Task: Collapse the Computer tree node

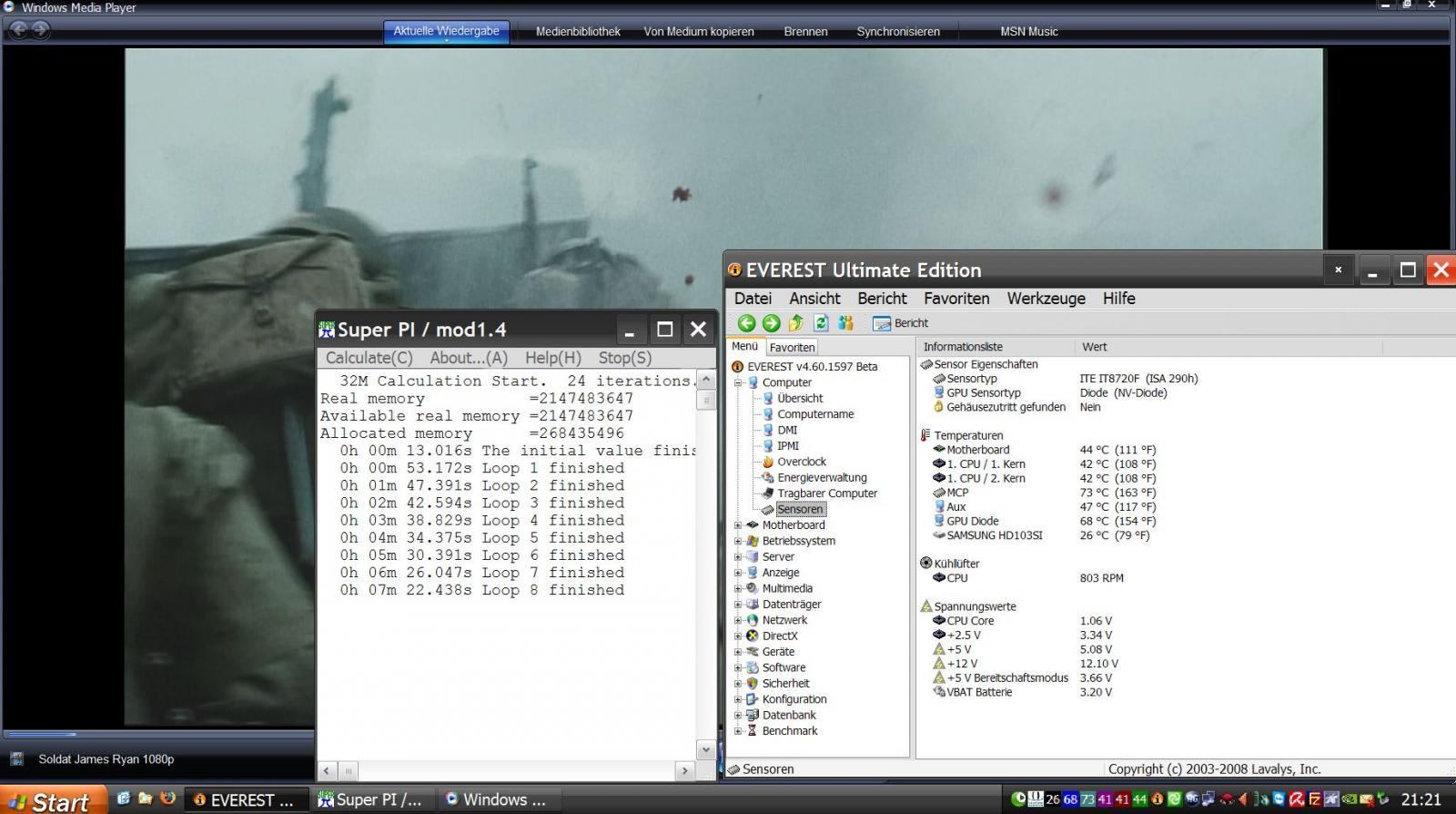Action: [738, 382]
